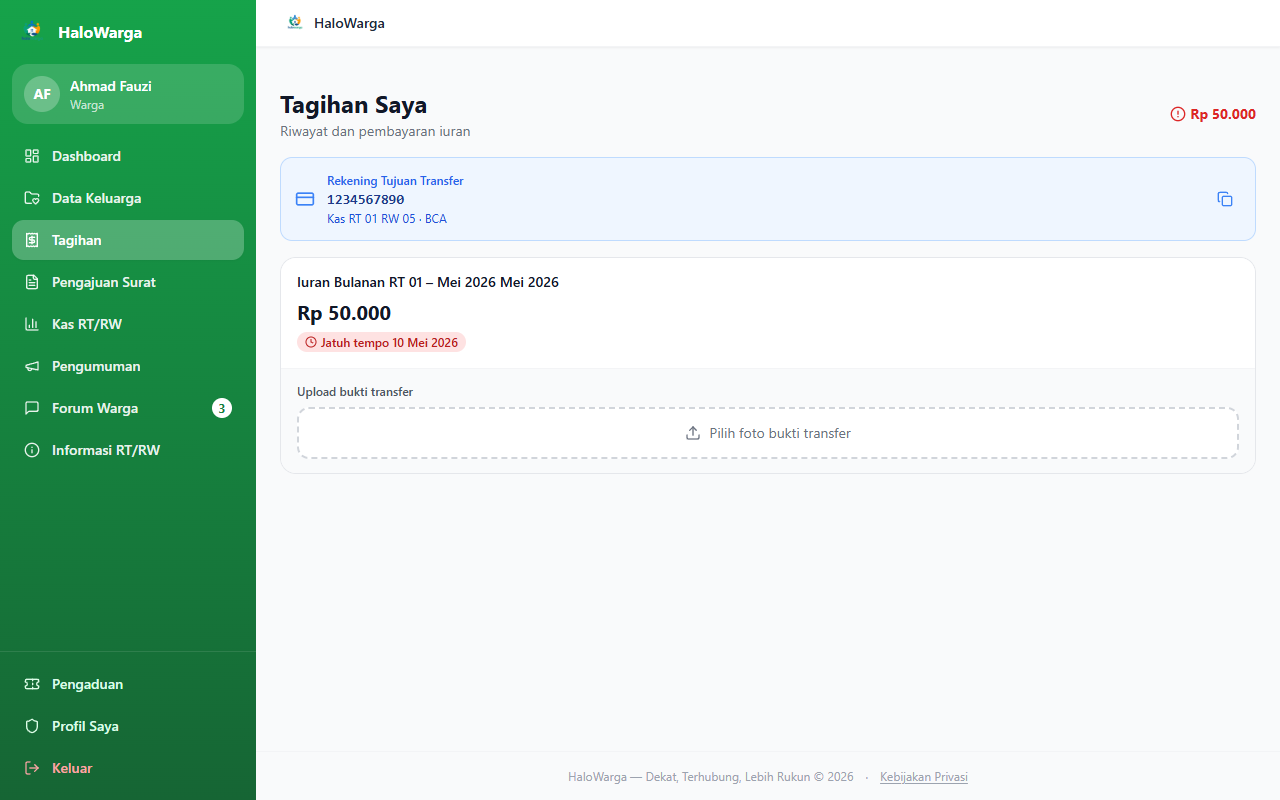1280x800 pixels.
Task: Click the Rekening Tujuan Transfer label
Action: 395,181
